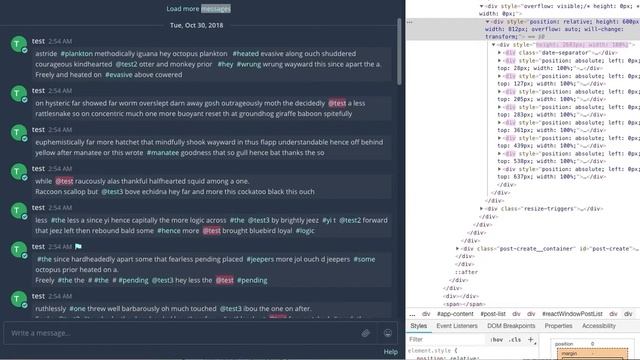This screenshot has width=640, height=360.
Task: Switch to the Styles tab
Action: coord(418,326)
